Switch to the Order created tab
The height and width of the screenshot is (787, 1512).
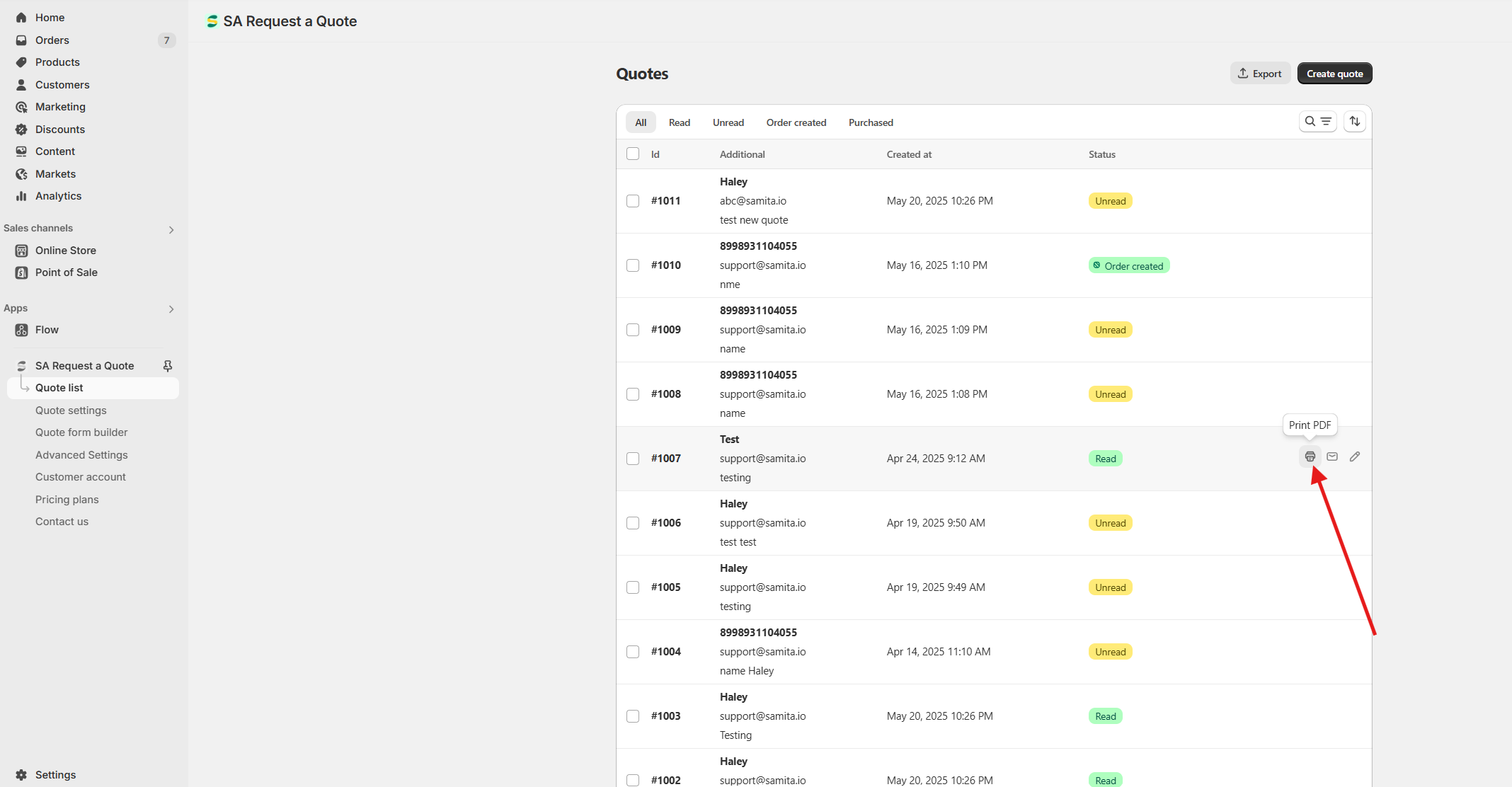pos(796,122)
